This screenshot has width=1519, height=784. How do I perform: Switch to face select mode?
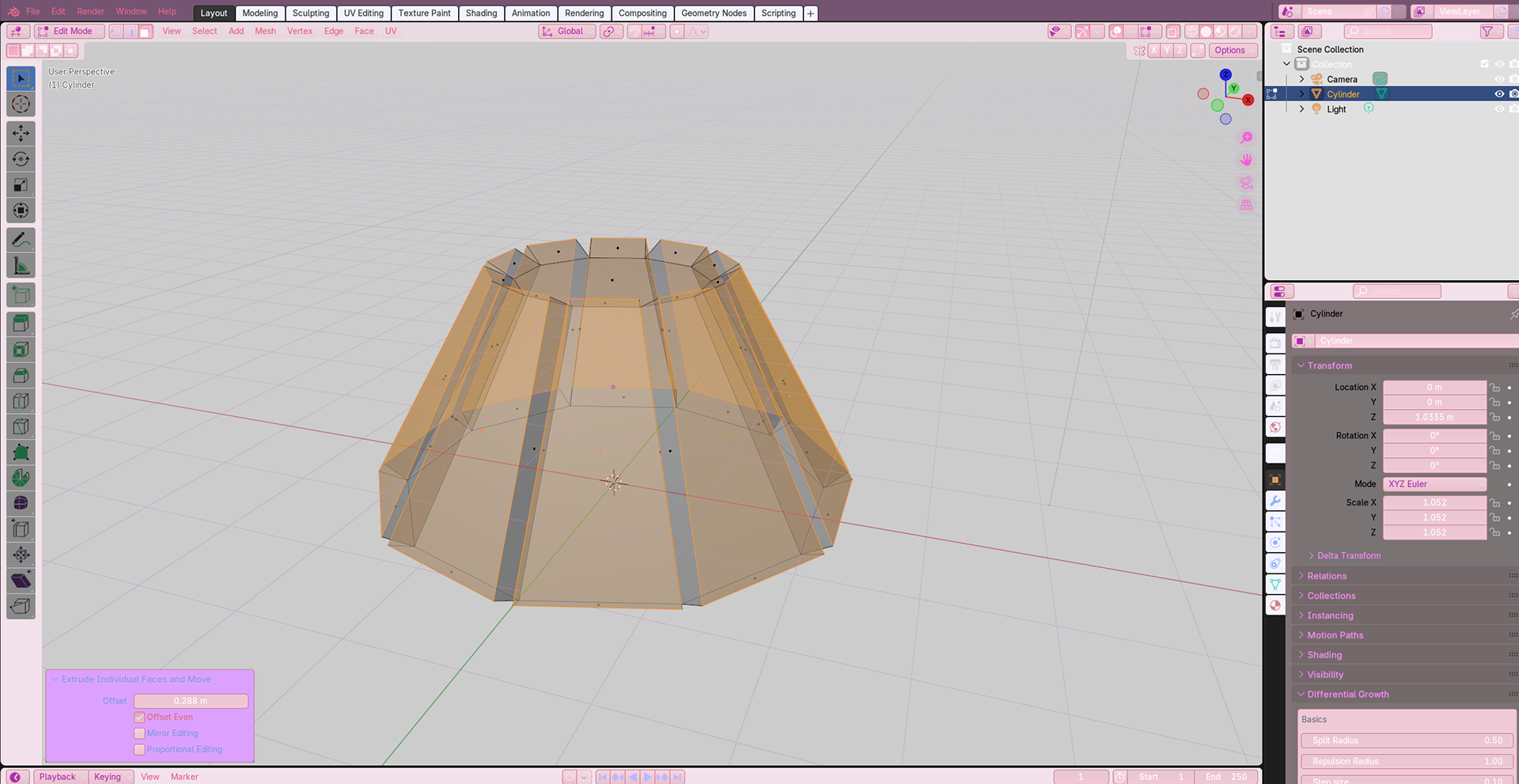(146, 32)
